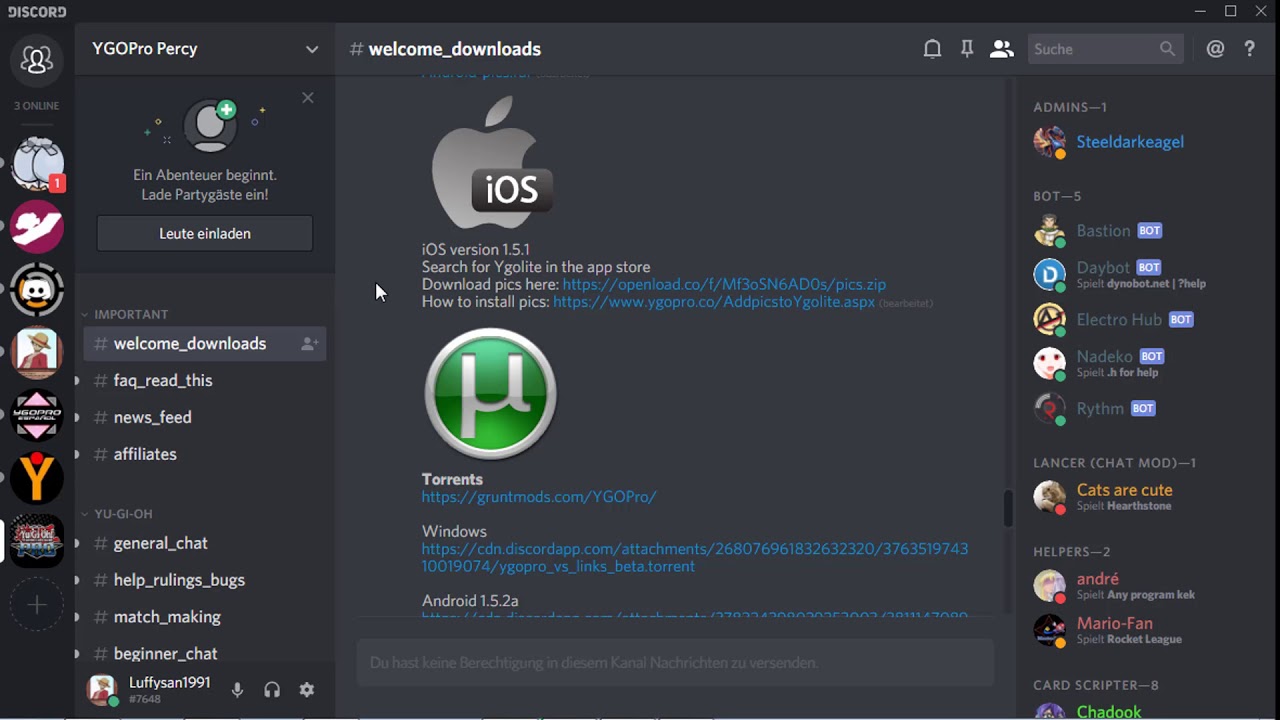
Task: Open the openload pics.zip link
Action: pyautogui.click(x=724, y=284)
